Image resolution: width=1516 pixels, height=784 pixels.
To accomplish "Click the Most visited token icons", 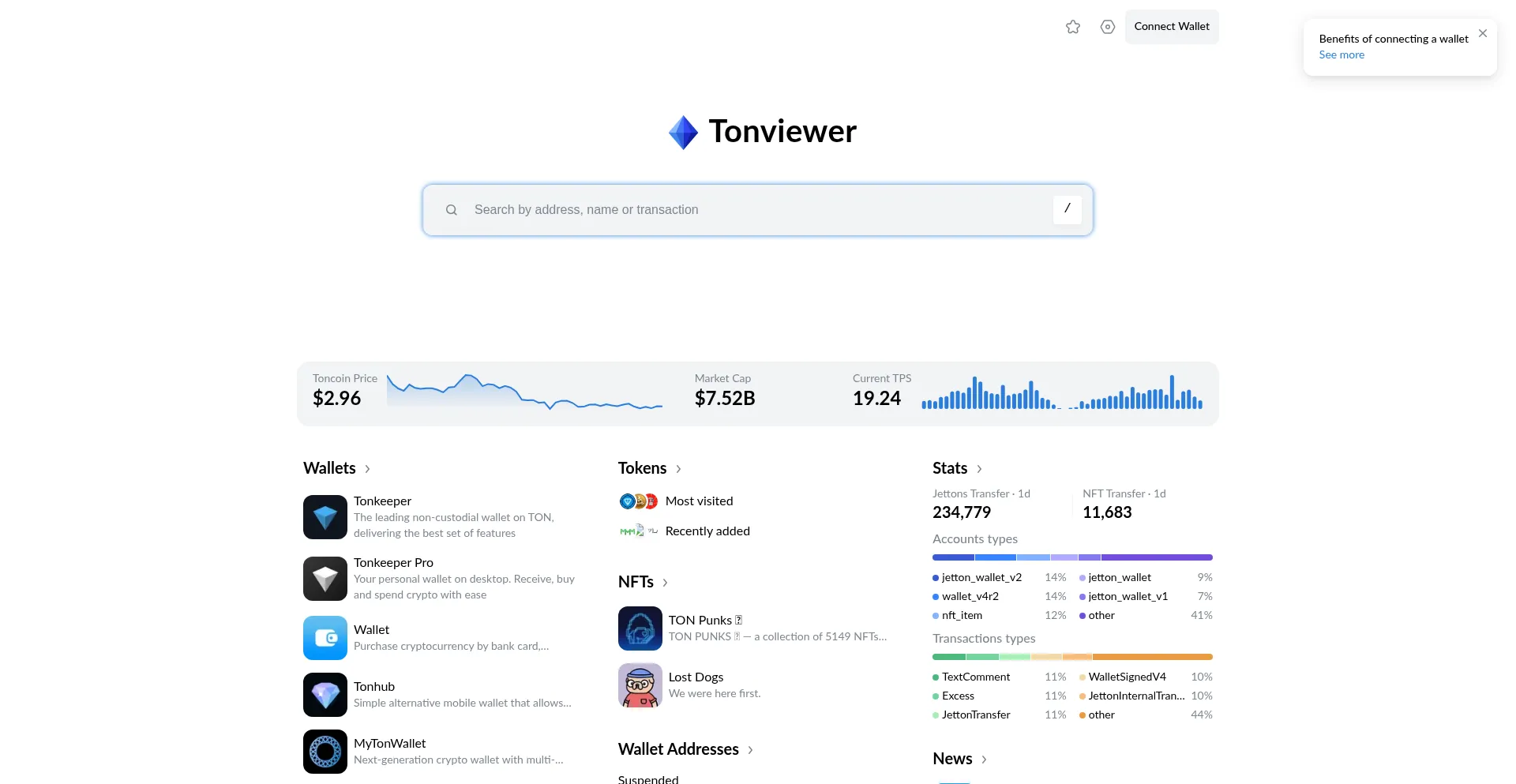I will pyautogui.click(x=639, y=501).
